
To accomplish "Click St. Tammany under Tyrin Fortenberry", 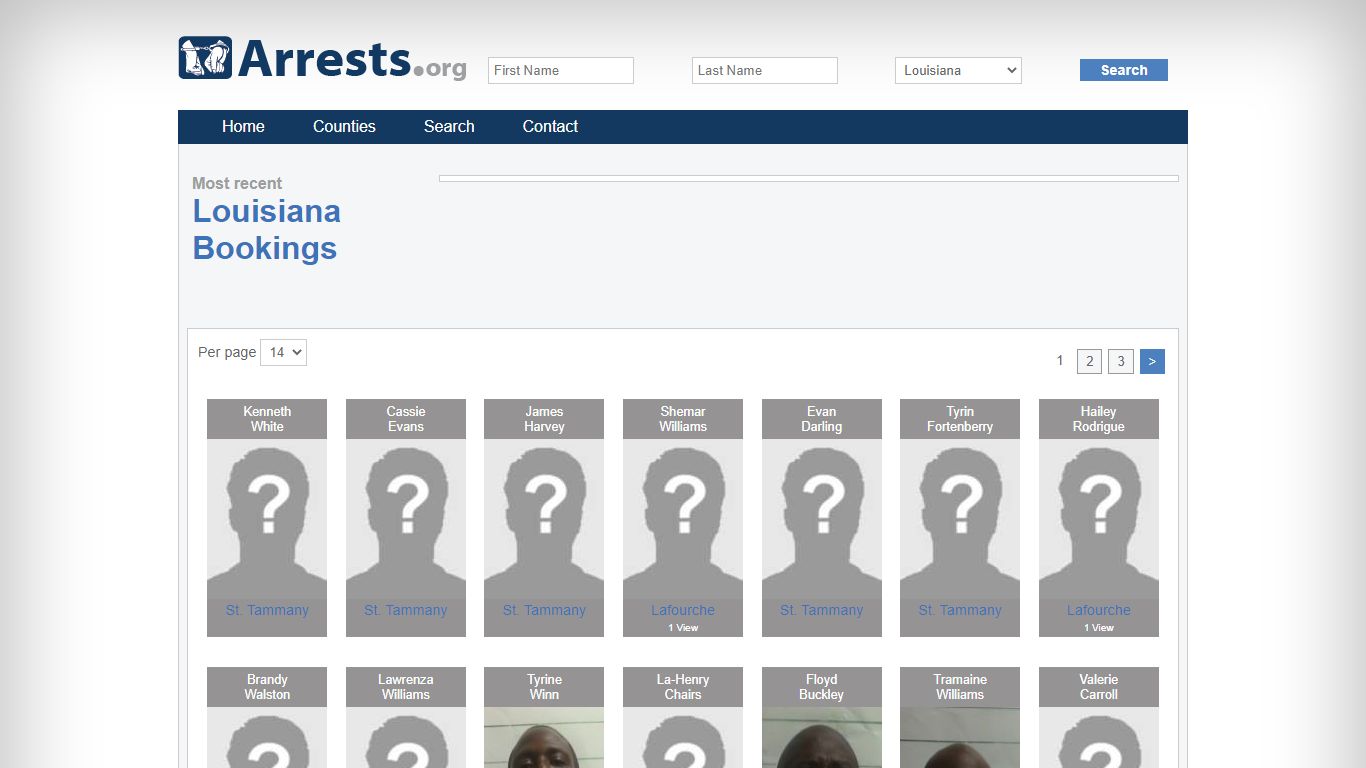I will [x=960, y=610].
